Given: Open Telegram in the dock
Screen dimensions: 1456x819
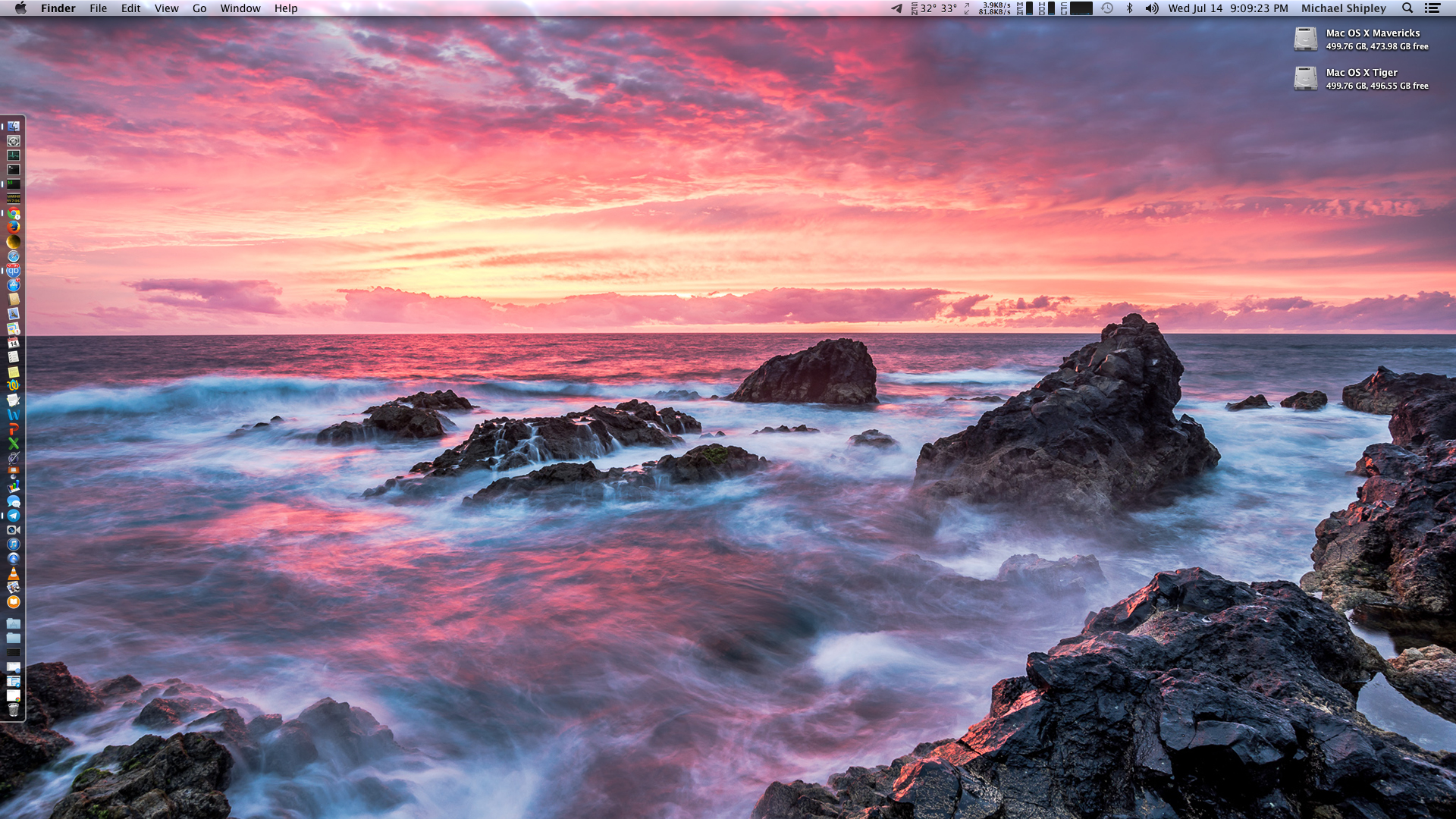Looking at the screenshot, I should coord(14,516).
